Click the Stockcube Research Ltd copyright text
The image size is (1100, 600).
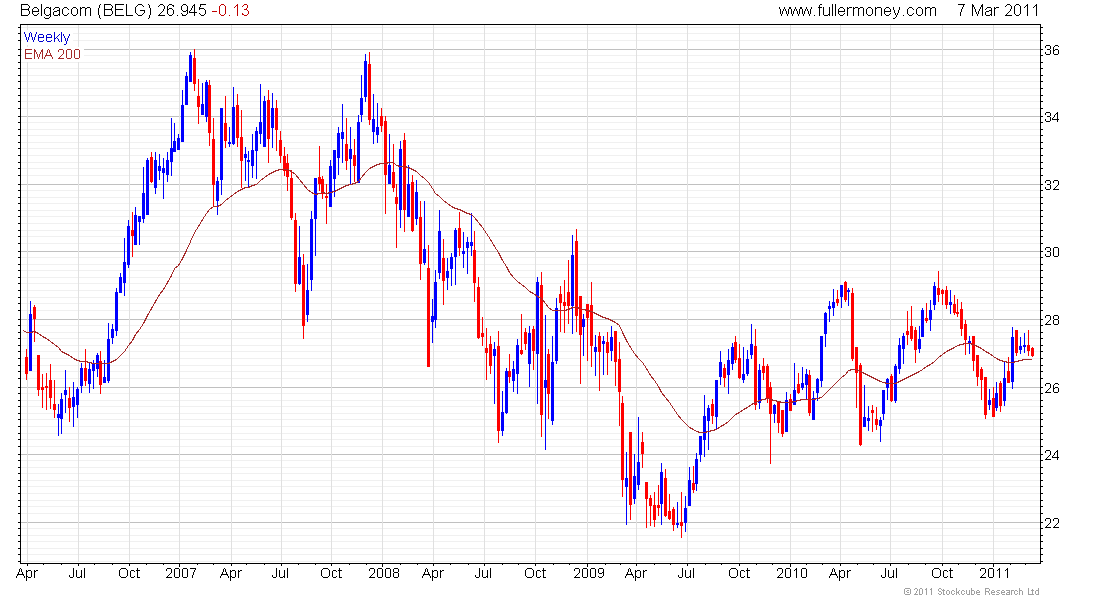[x=971, y=592]
